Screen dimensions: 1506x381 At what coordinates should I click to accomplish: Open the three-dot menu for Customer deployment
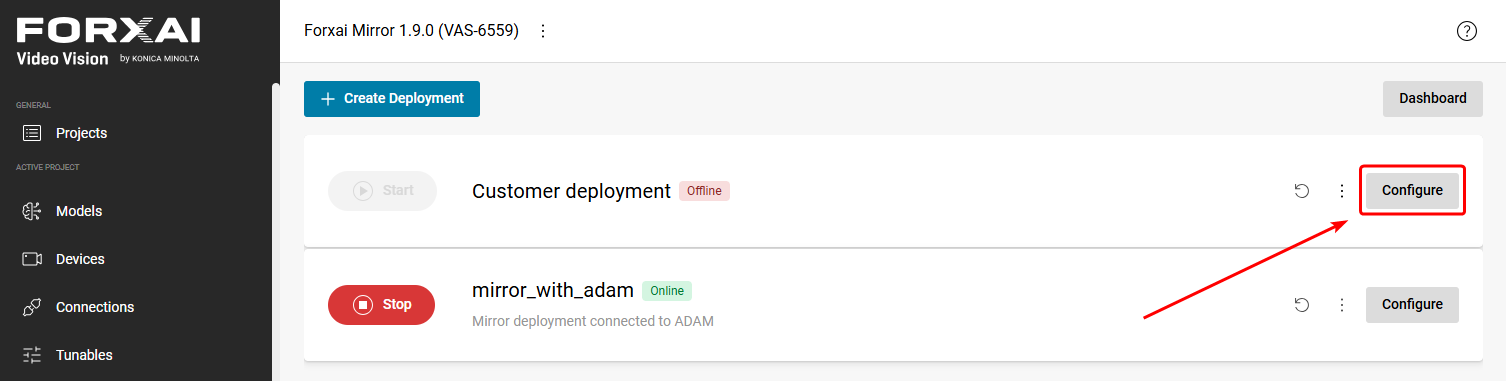[1342, 191]
